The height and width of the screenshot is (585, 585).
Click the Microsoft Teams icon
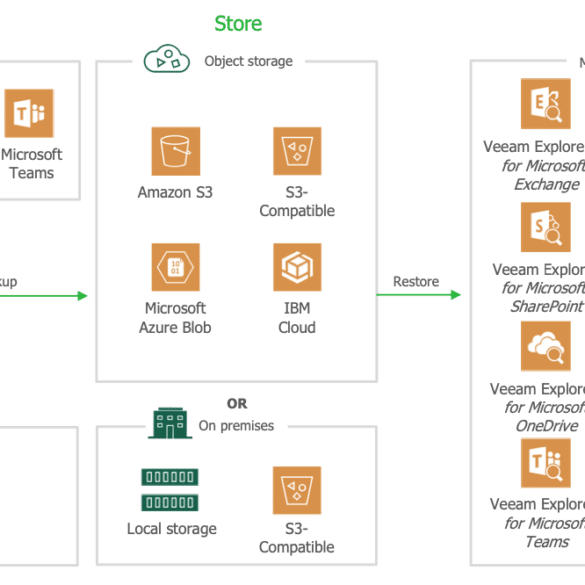(x=29, y=113)
